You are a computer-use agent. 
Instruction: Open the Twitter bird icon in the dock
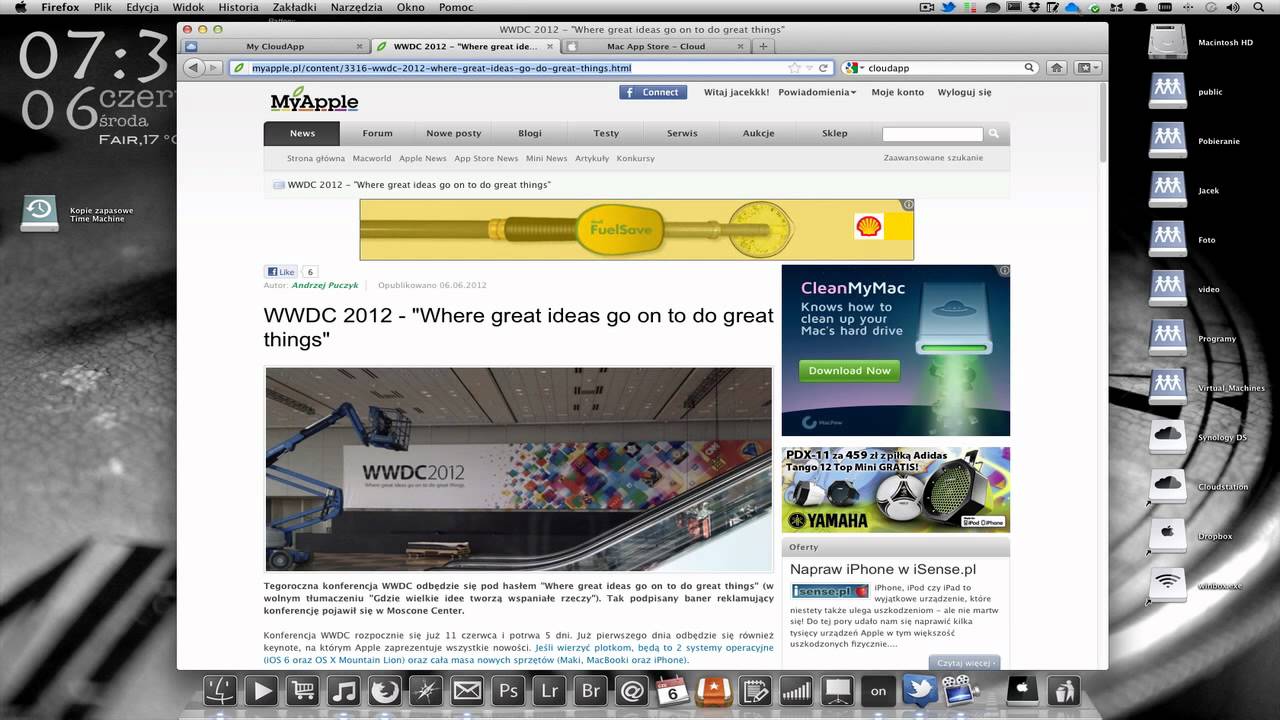919,689
